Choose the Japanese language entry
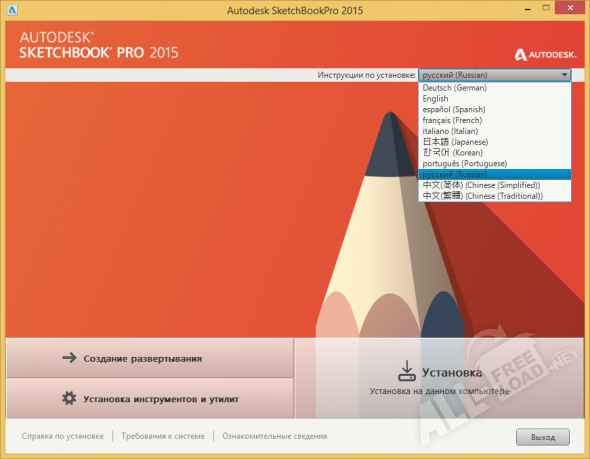The image size is (590, 459). (495, 142)
